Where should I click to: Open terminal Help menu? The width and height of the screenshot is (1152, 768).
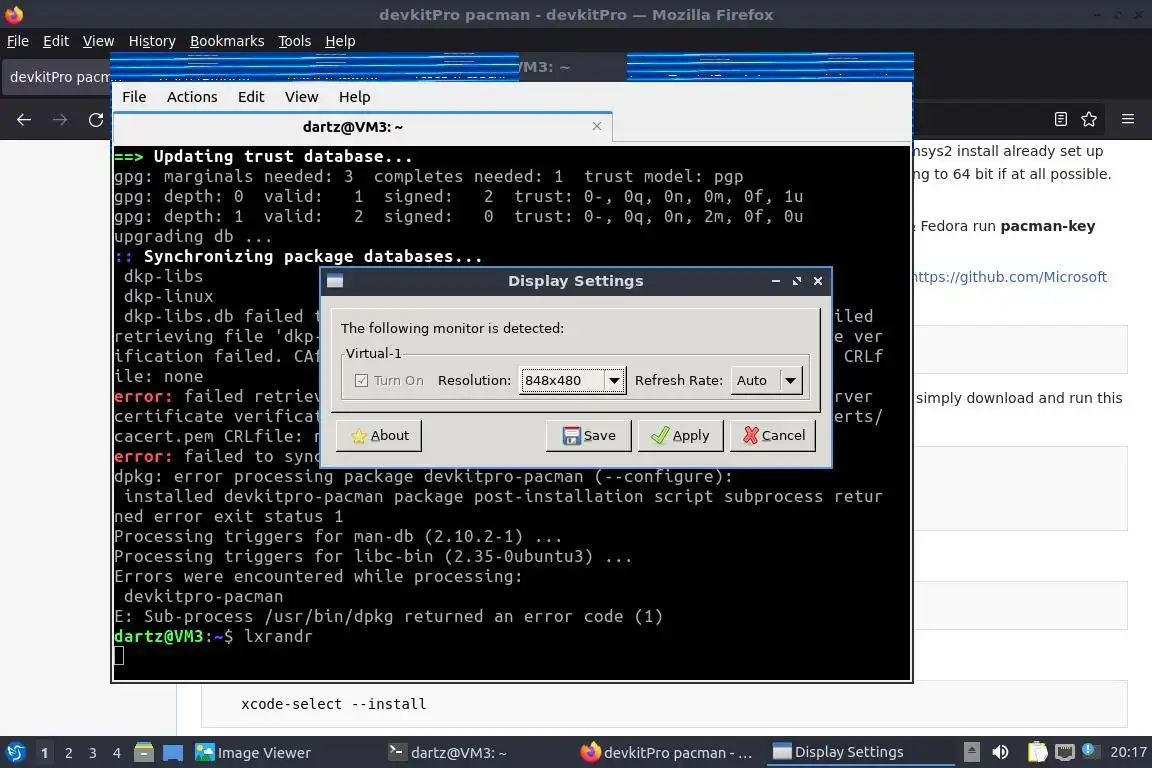(354, 97)
